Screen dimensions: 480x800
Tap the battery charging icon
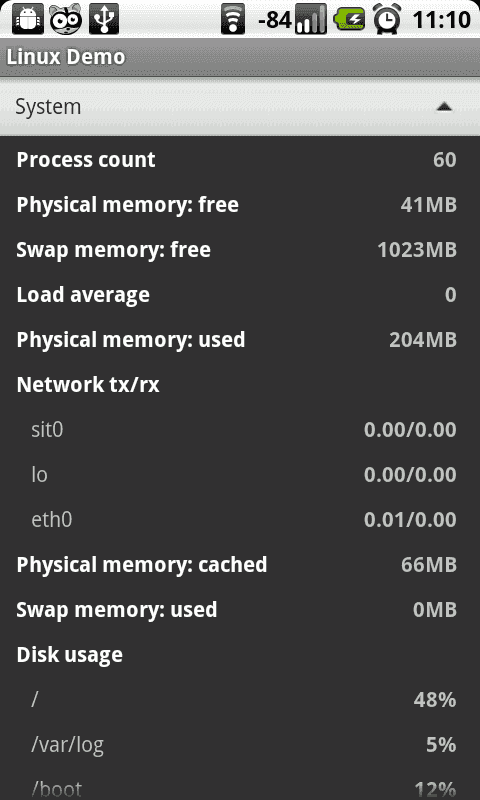click(x=349, y=20)
